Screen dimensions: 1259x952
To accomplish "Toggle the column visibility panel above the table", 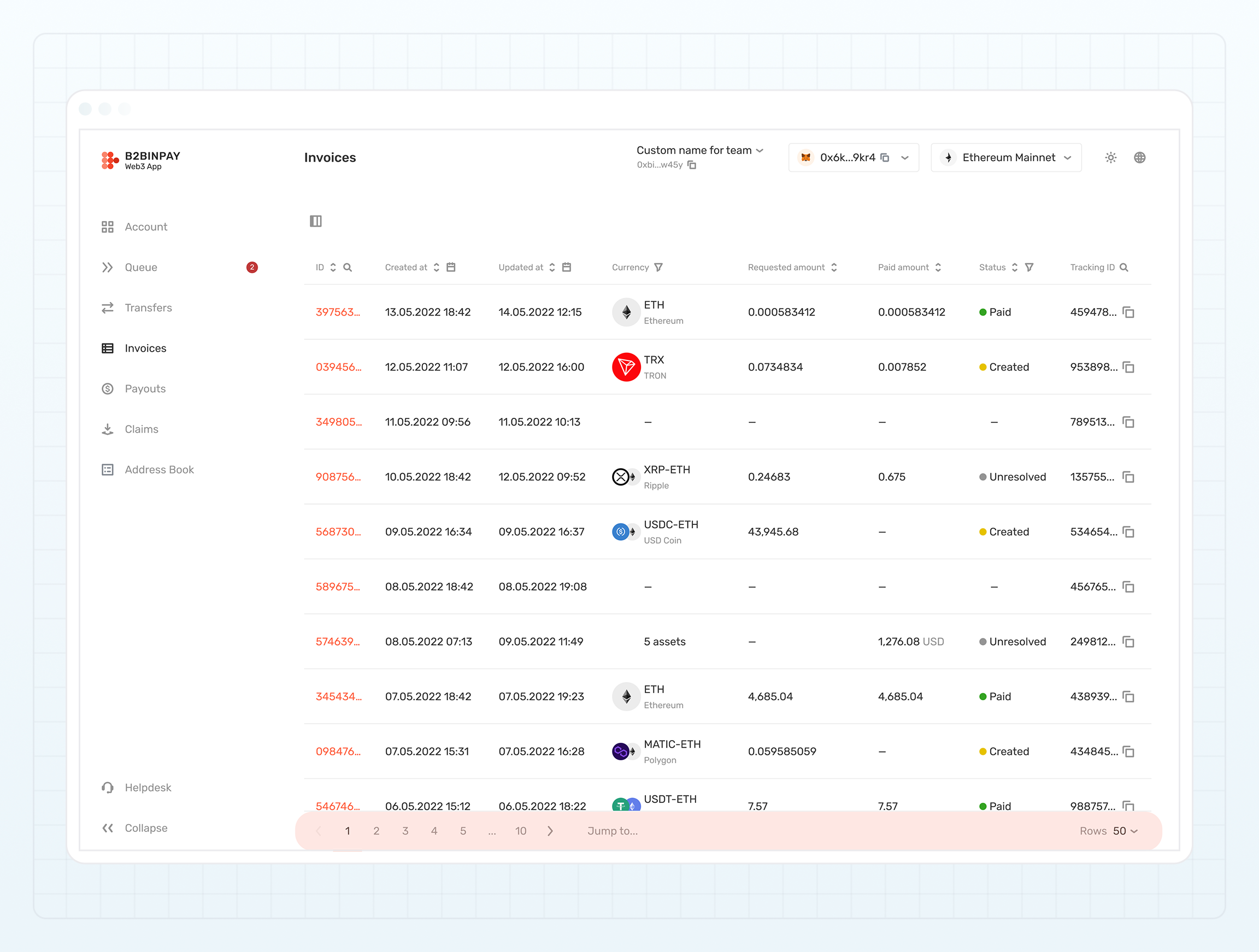I will click(x=316, y=221).
